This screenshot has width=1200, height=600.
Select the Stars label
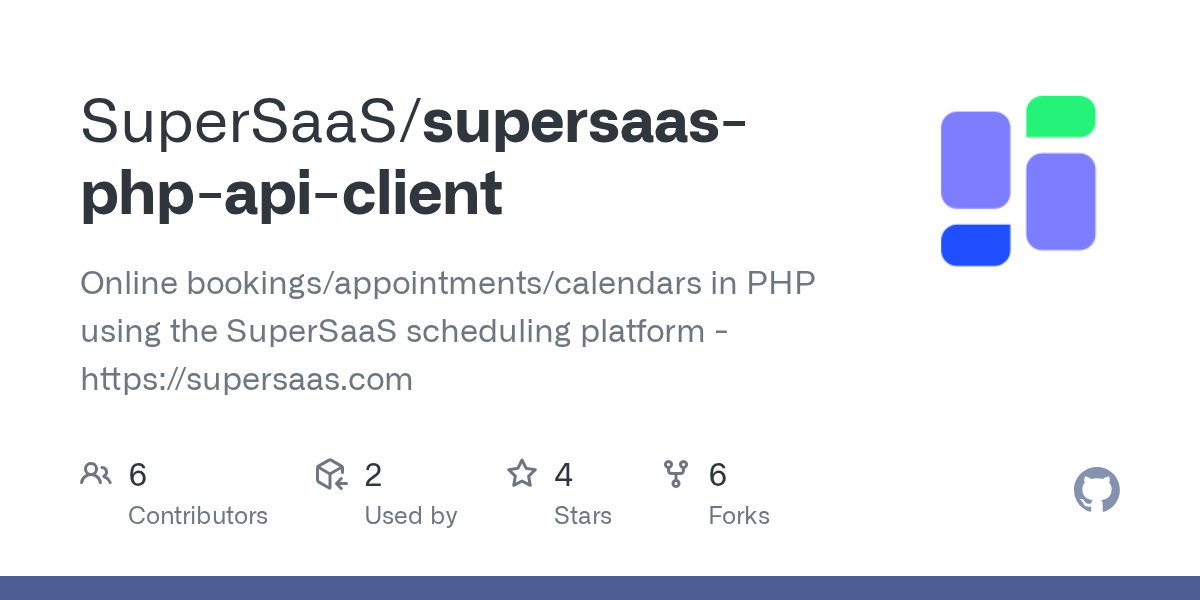(x=582, y=516)
